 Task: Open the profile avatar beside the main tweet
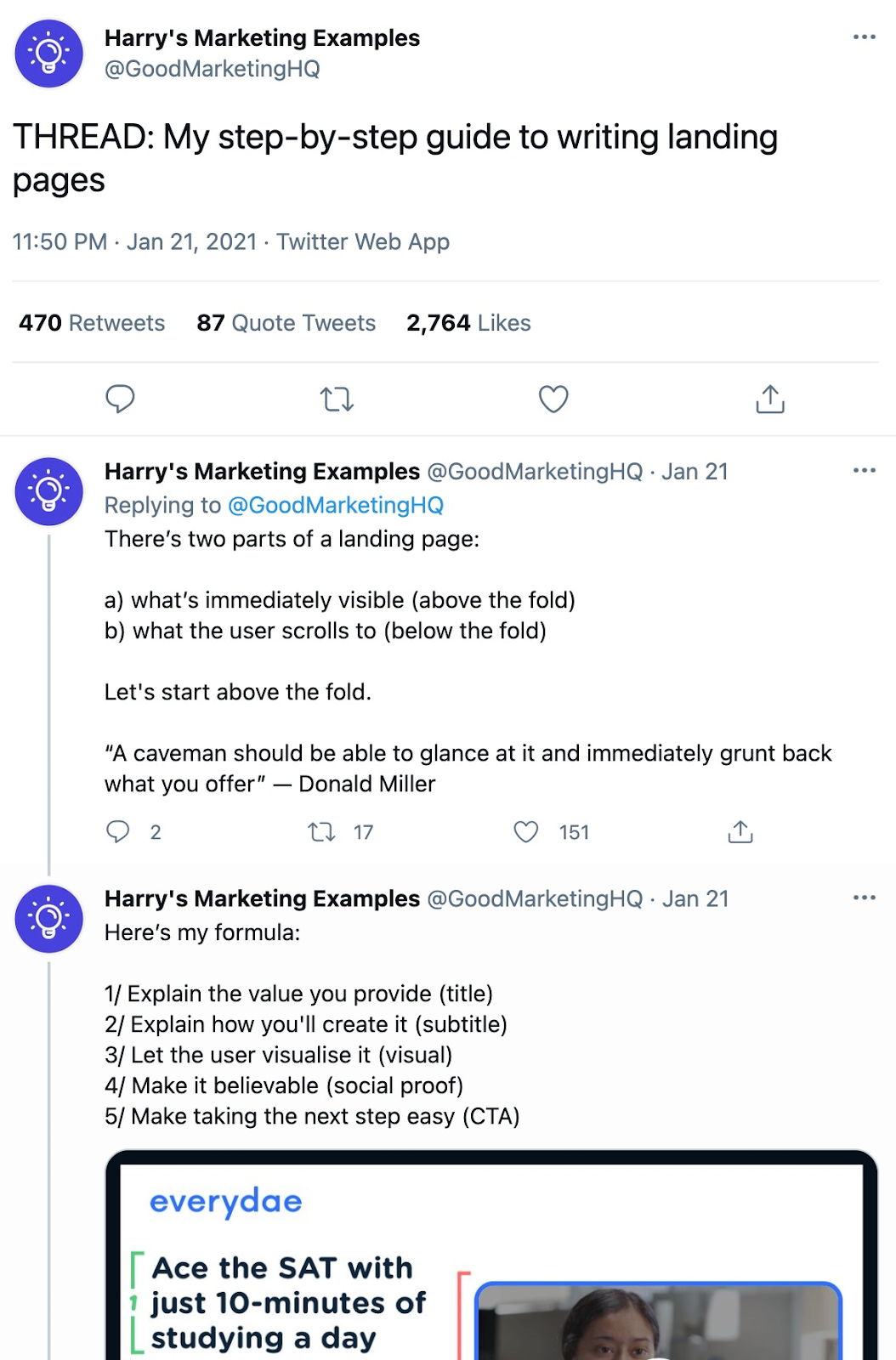pos(49,54)
